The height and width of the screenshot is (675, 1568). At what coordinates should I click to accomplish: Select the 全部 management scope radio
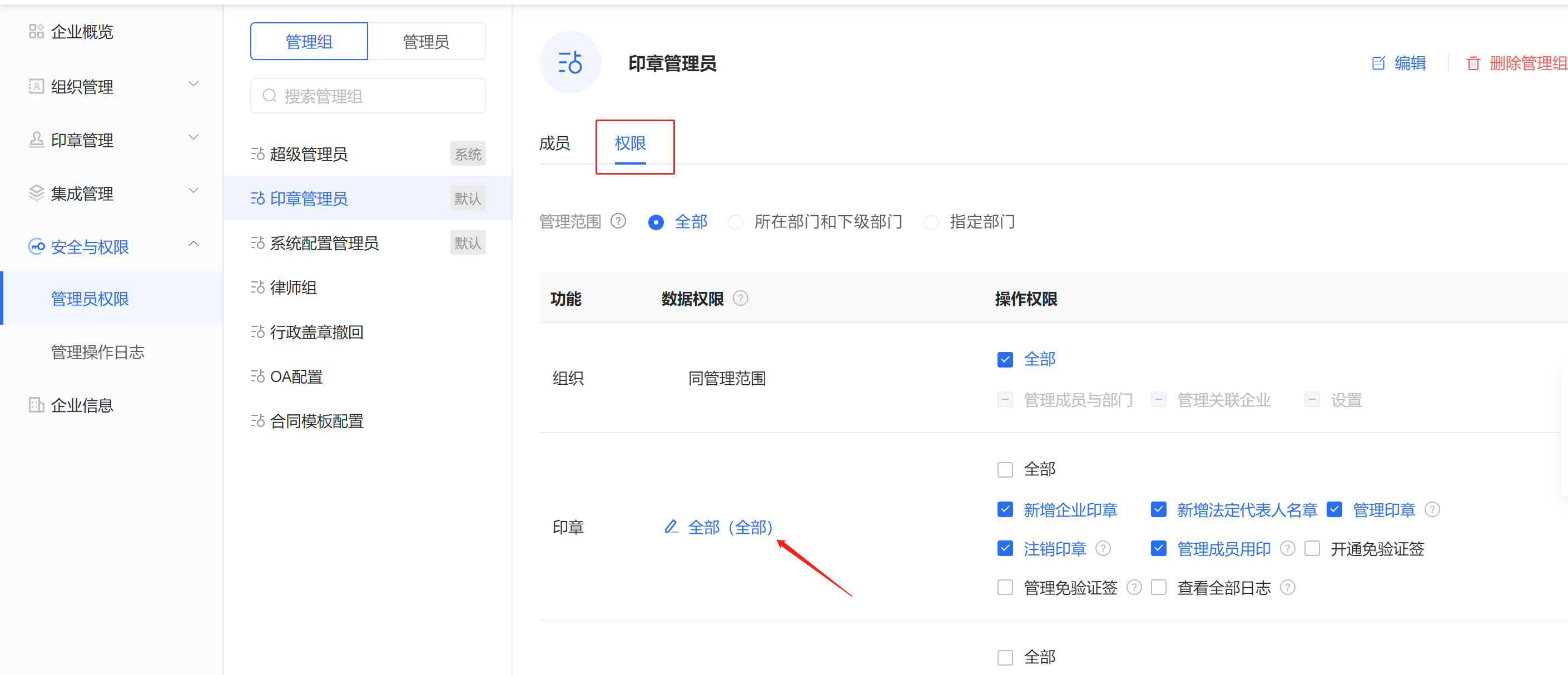656,222
